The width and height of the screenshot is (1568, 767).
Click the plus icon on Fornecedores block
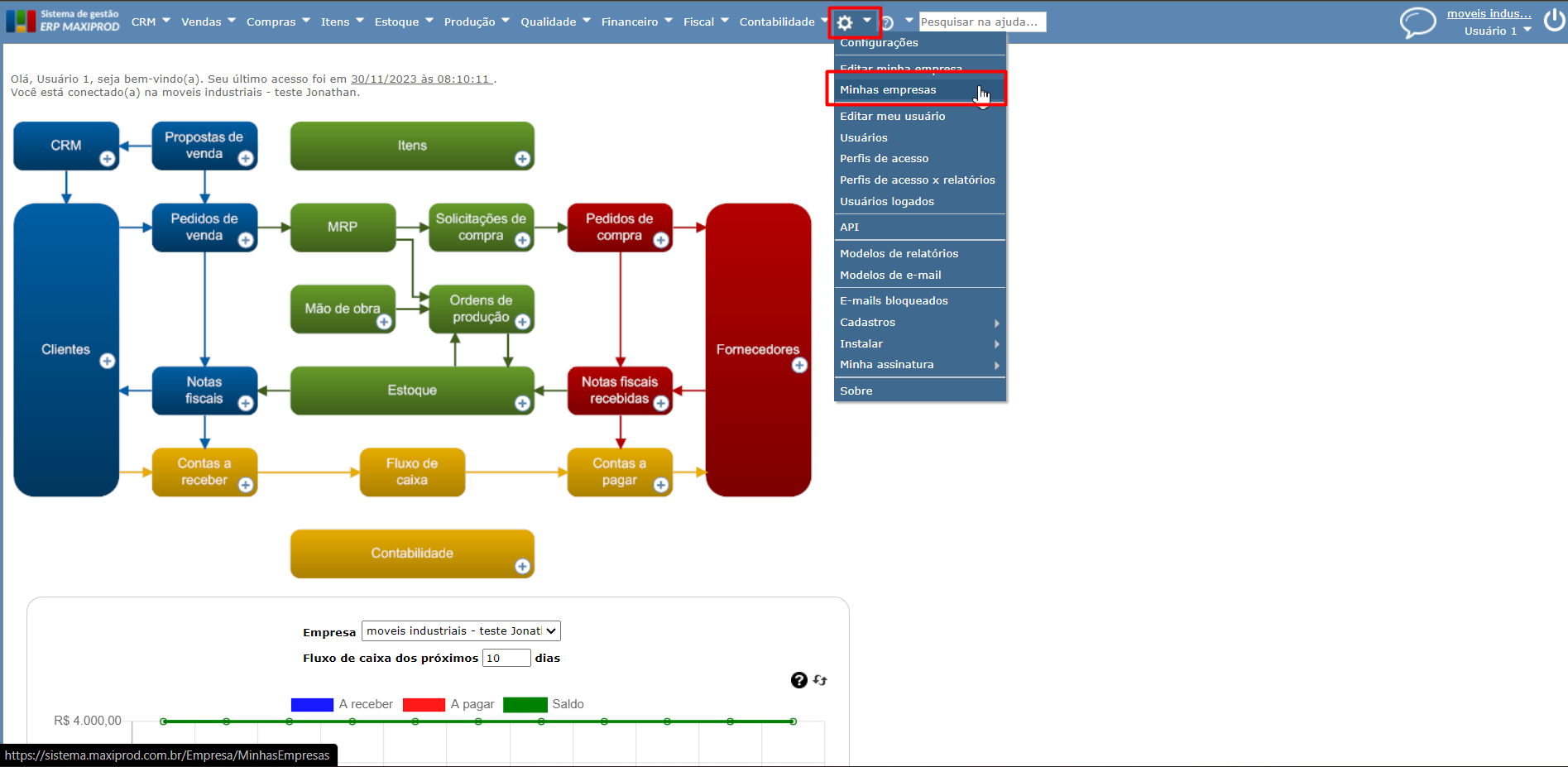[x=799, y=365]
